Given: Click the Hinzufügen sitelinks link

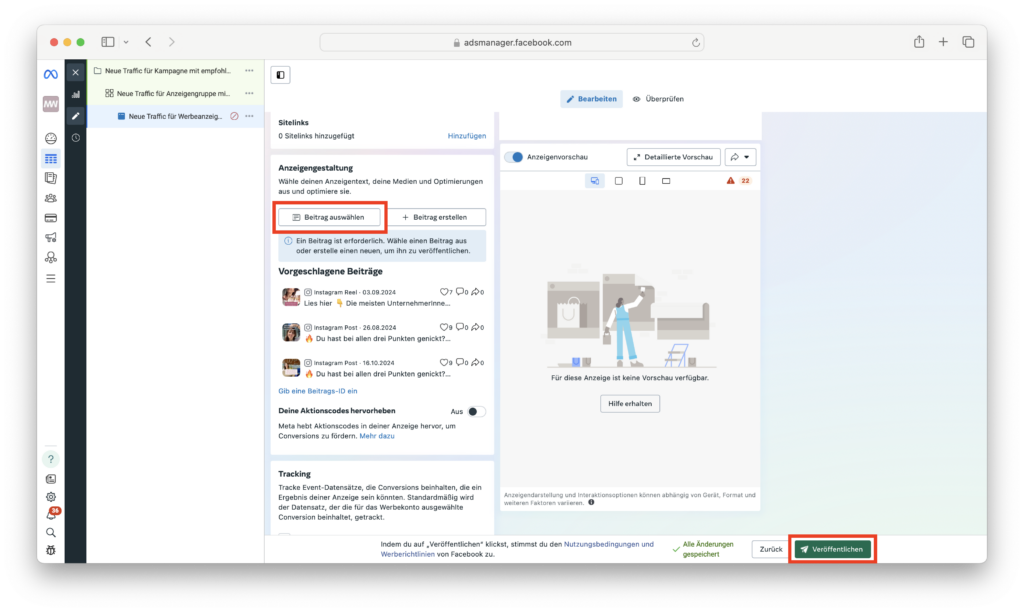Looking at the screenshot, I should (466, 136).
